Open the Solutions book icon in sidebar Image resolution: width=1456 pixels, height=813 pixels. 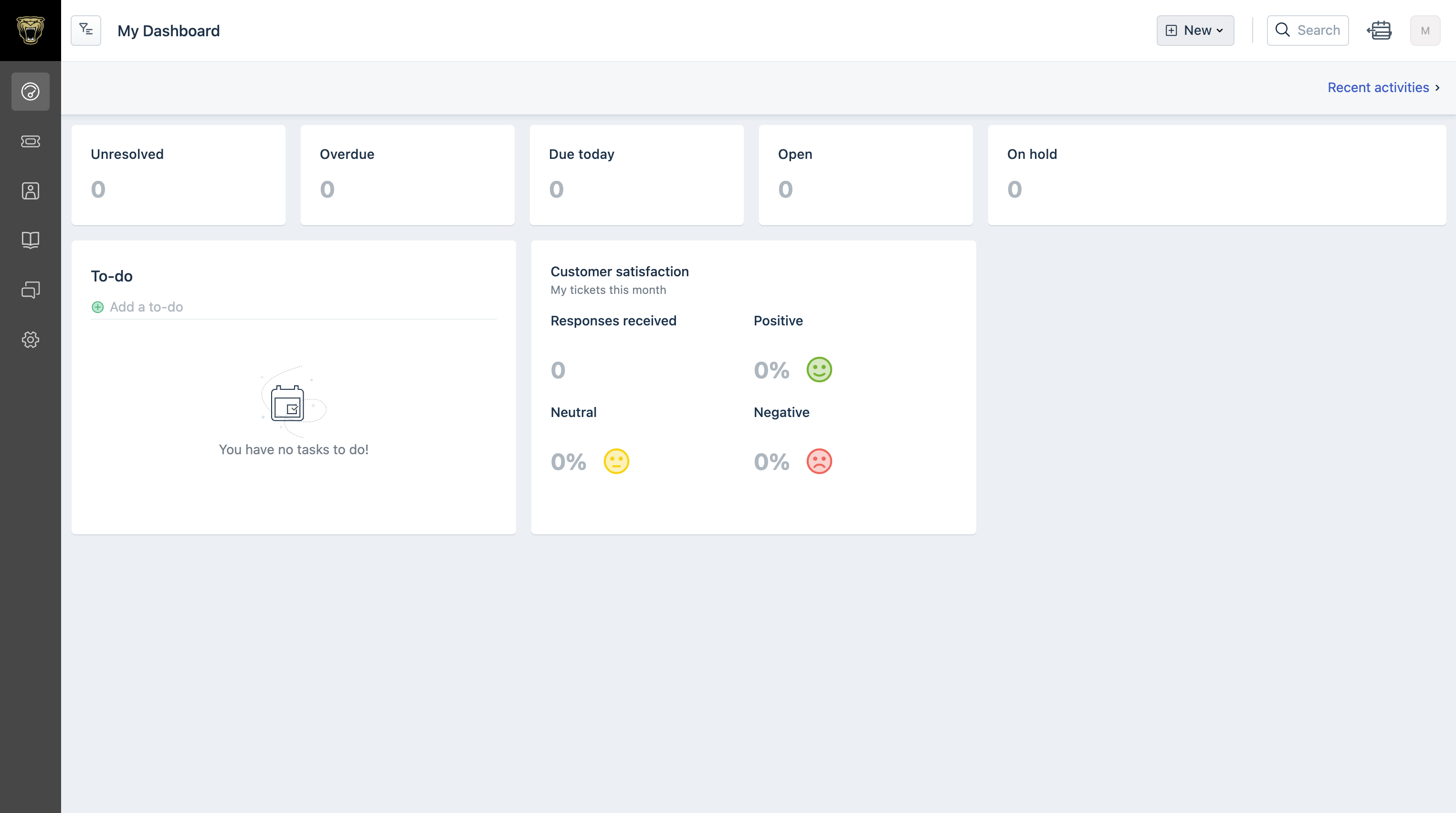tap(31, 240)
